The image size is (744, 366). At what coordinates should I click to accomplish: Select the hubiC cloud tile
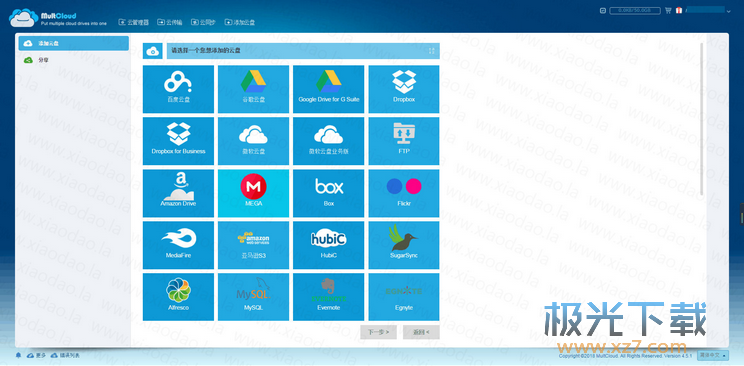[x=328, y=245]
